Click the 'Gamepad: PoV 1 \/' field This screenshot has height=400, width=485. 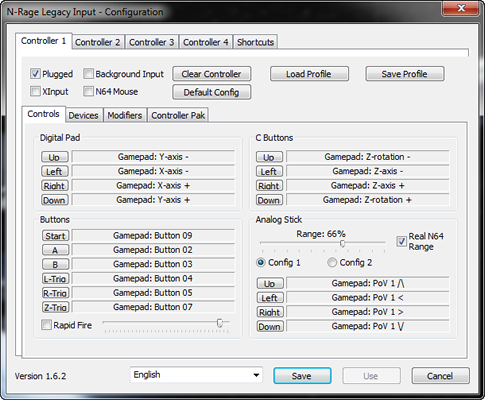[x=368, y=326]
